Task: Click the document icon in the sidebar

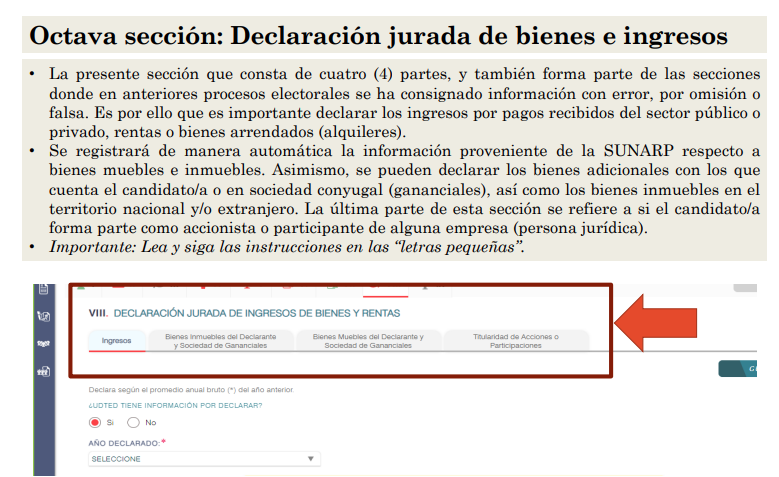Action: coord(43,289)
